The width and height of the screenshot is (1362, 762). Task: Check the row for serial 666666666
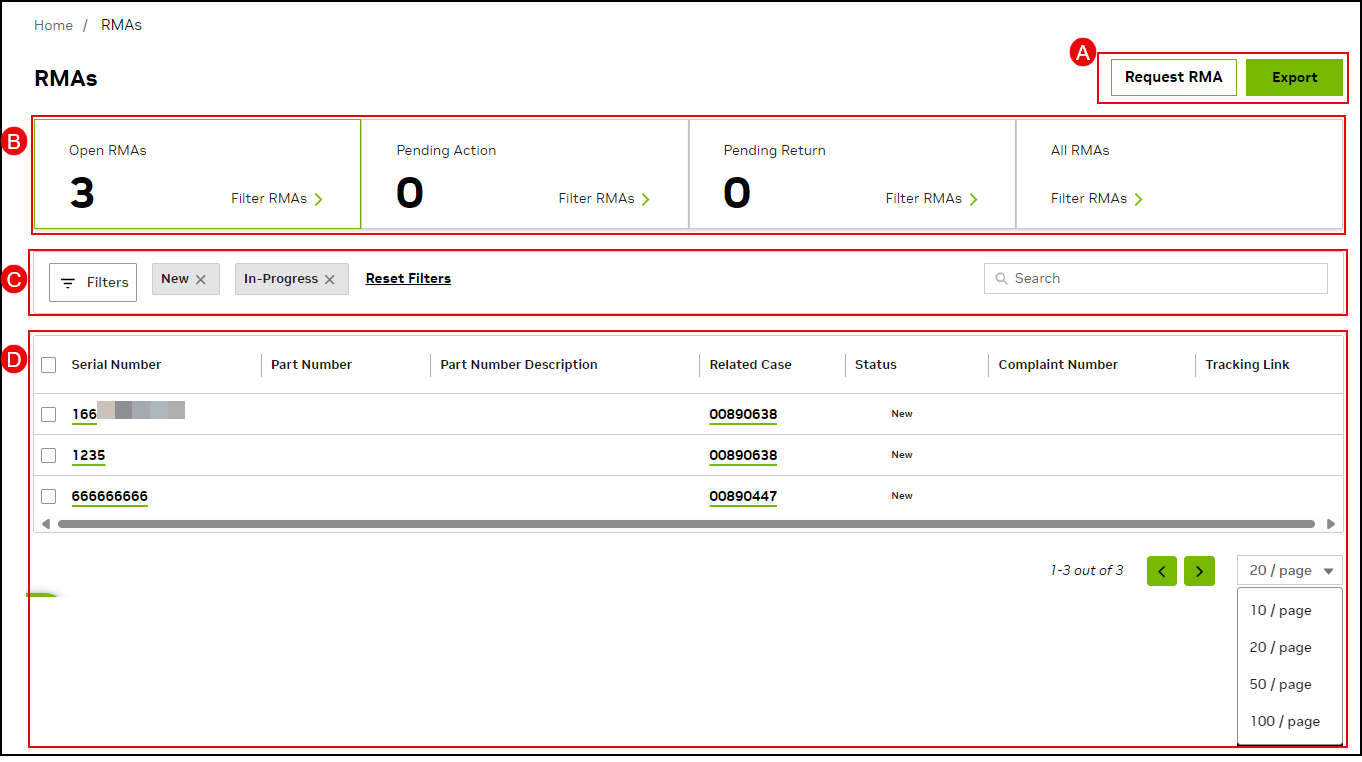[48, 496]
